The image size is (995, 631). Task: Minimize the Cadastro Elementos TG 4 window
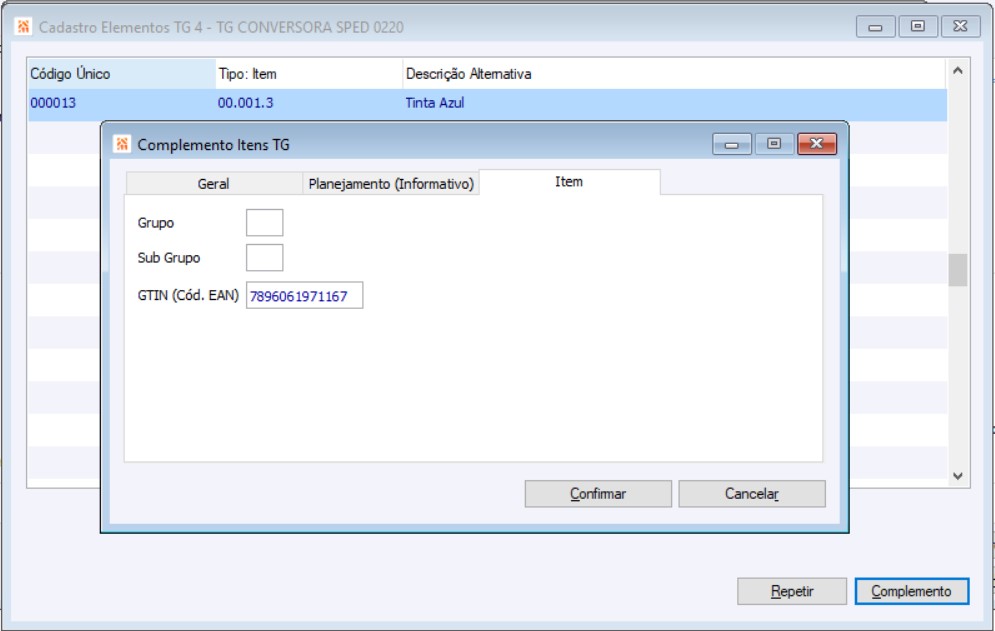point(876,27)
